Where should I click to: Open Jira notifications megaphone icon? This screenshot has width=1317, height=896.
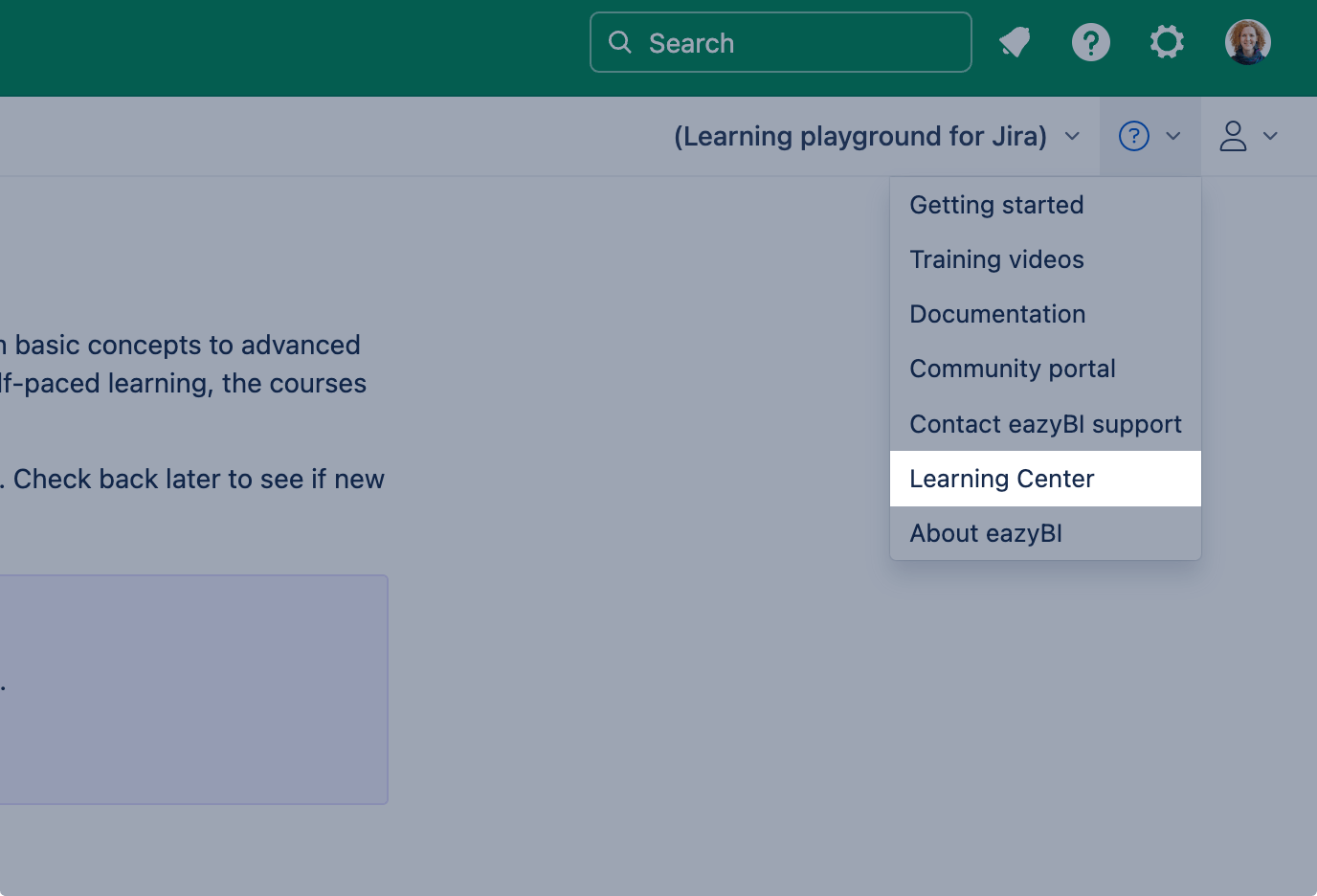1015,42
